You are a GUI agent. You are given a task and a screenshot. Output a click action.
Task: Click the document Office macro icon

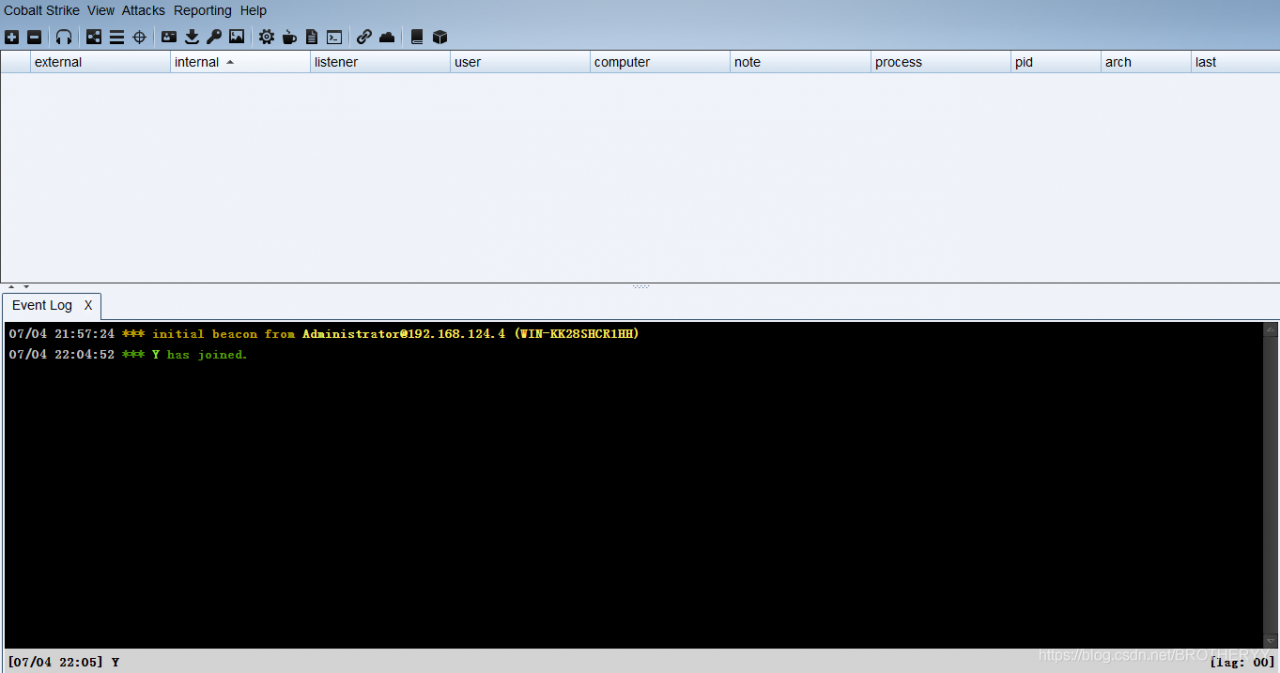click(x=312, y=37)
